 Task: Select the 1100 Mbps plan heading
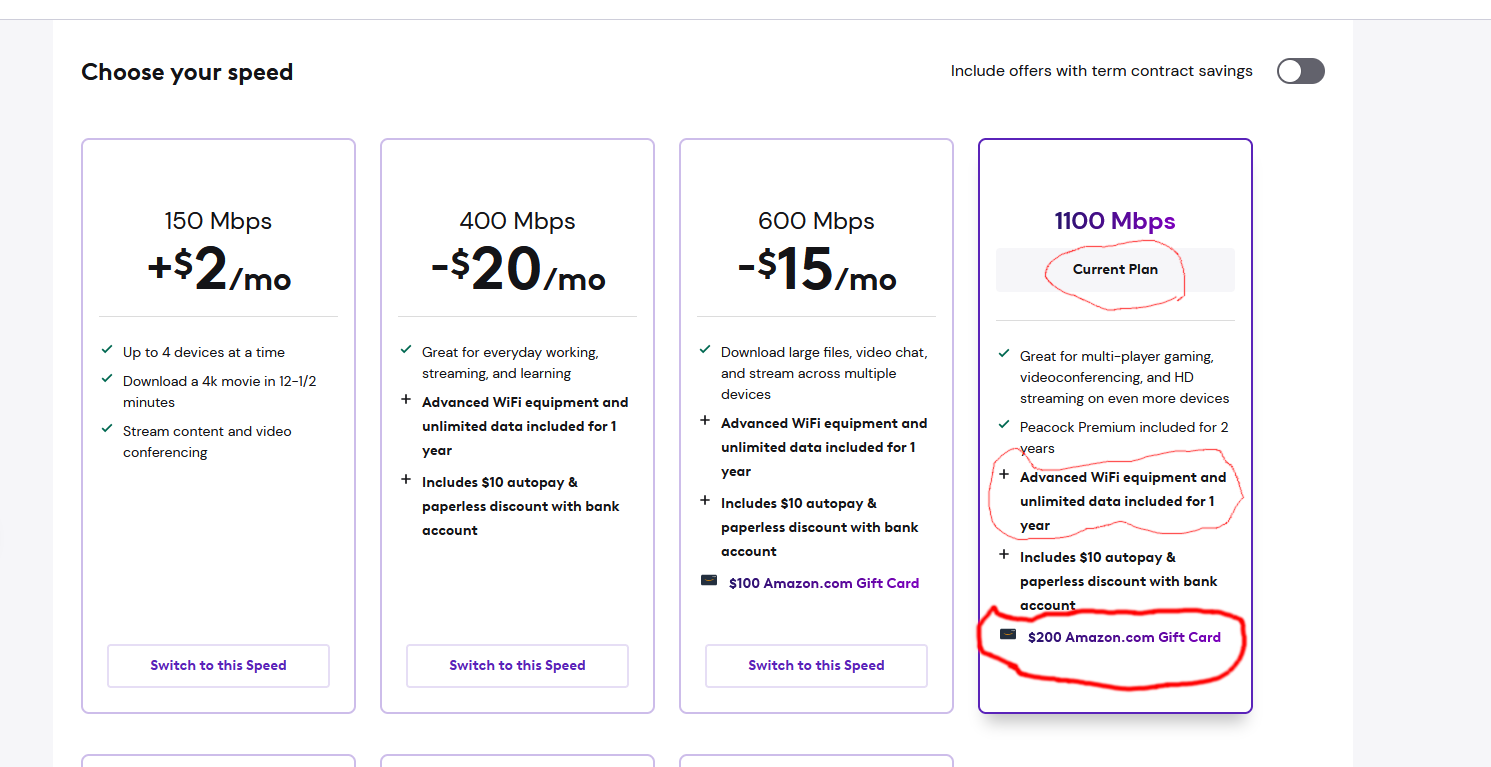[x=1115, y=221]
